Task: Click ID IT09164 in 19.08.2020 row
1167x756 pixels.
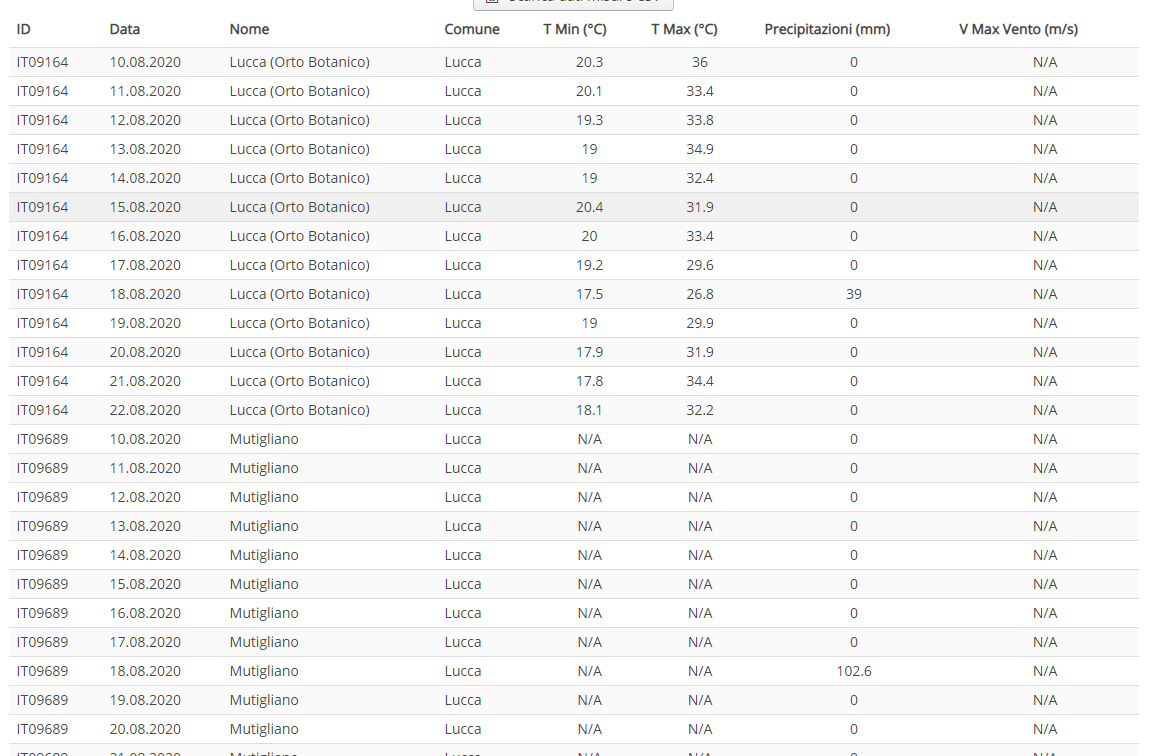Action: click(42, 323)
